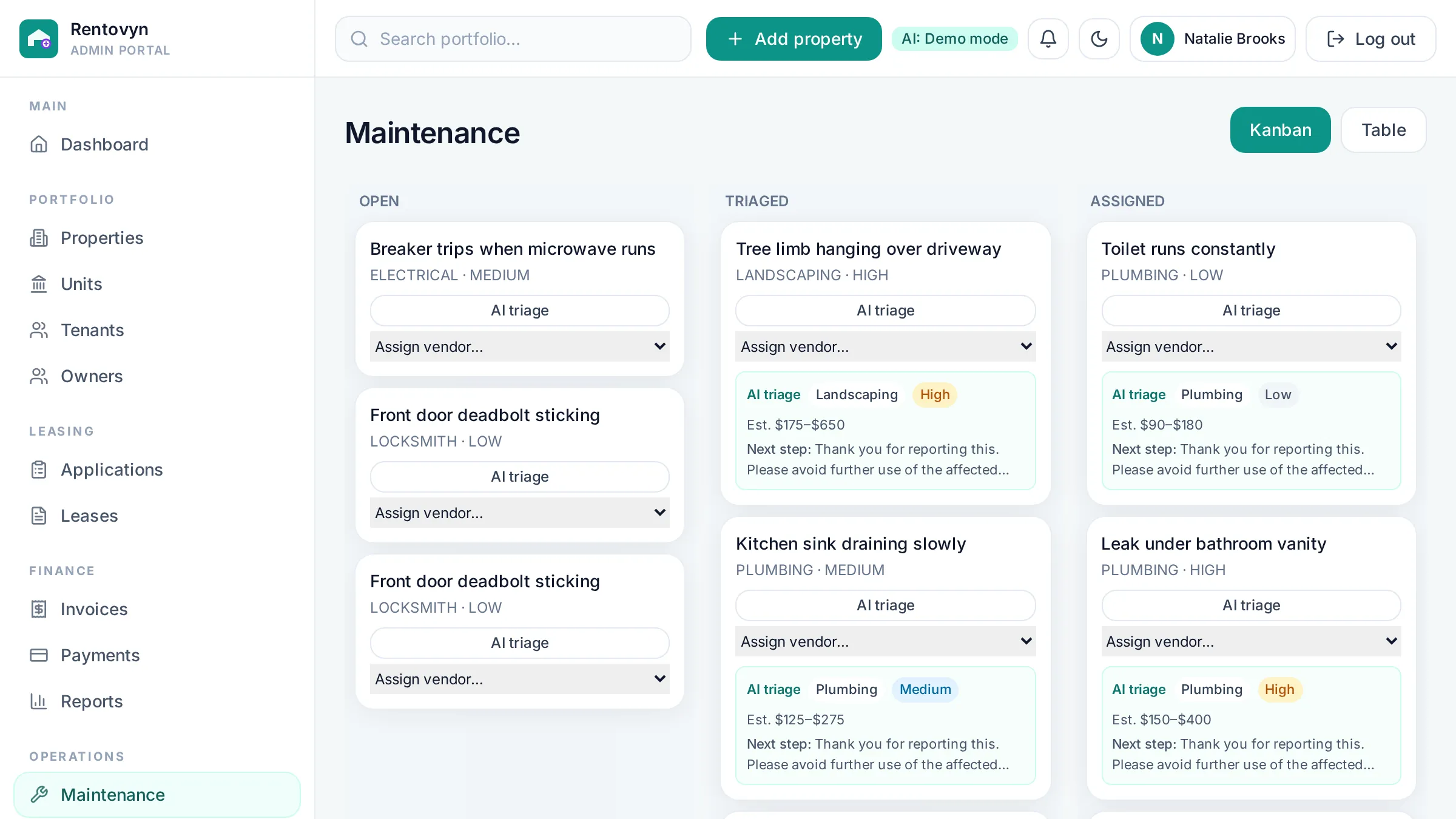
Task: Toggle dark mode moon icon
Action: 1099,39
